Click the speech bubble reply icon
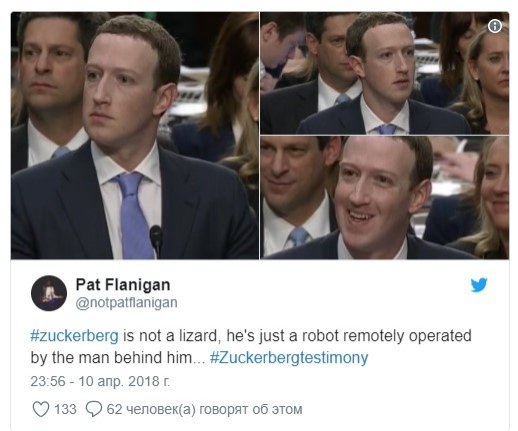518x431 pixels. point(94,409)
